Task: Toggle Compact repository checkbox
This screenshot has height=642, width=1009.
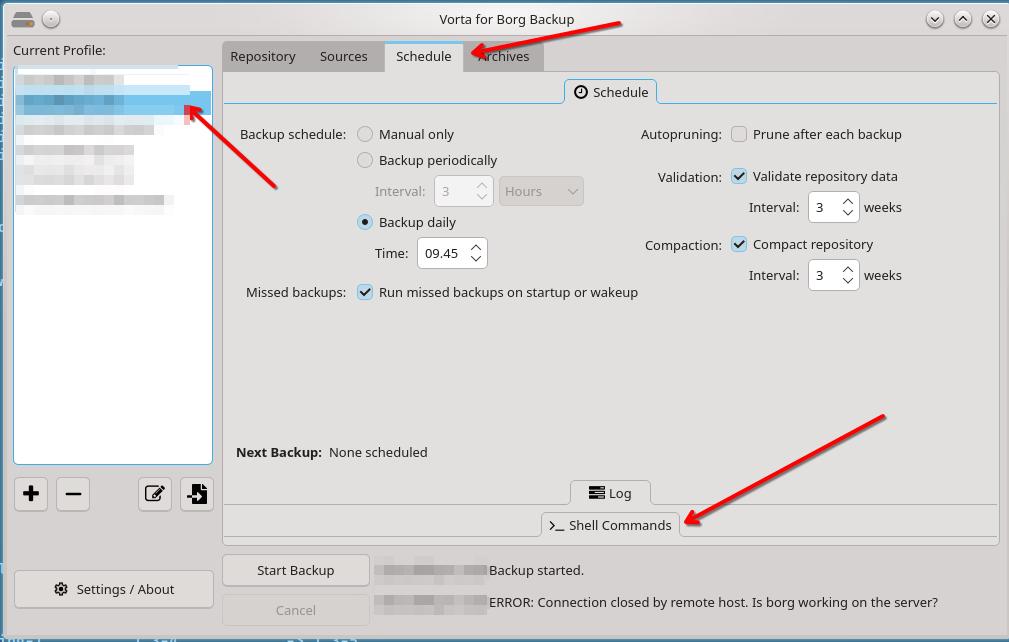Action: point(739,244)
